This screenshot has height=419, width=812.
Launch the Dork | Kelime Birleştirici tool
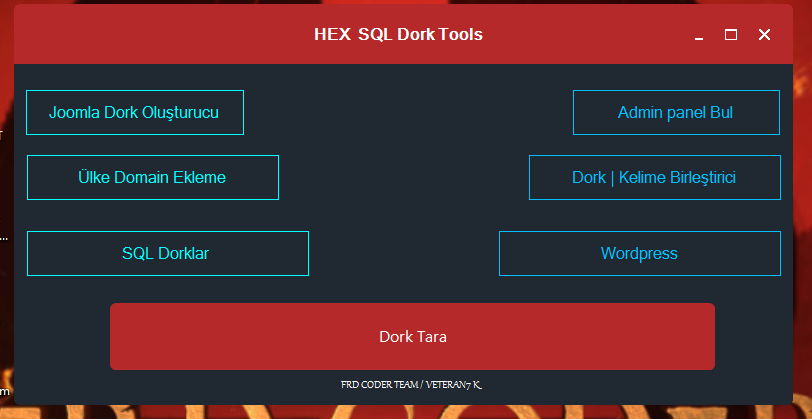[654, 177]
